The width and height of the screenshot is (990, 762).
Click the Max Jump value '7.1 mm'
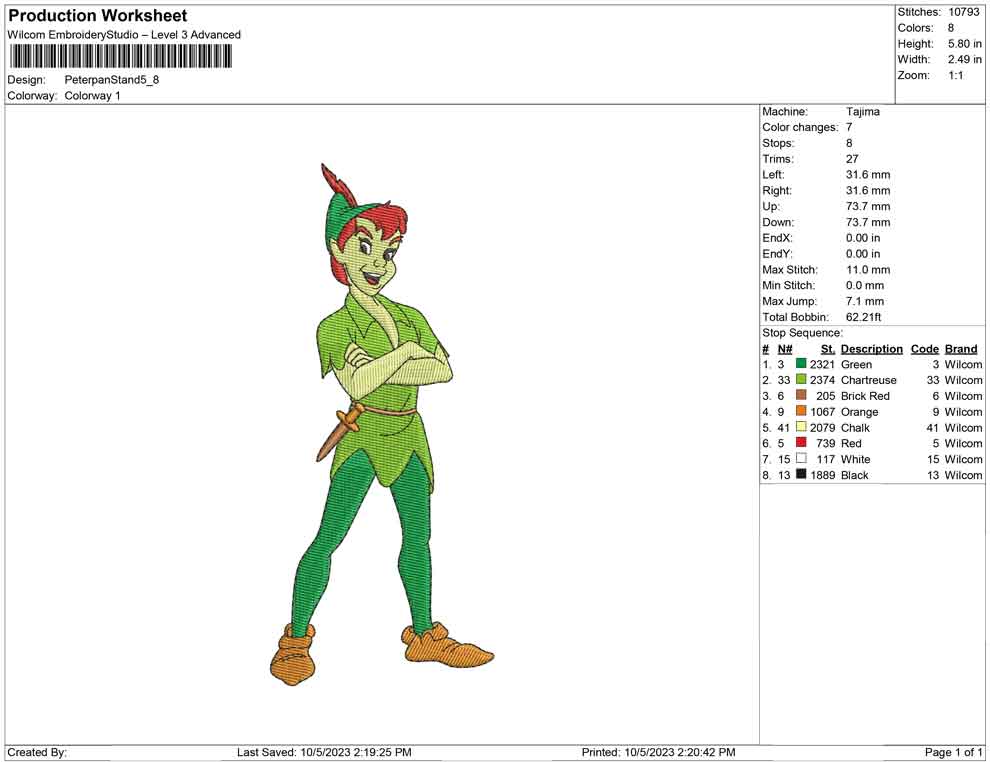(x=865, y=301)
